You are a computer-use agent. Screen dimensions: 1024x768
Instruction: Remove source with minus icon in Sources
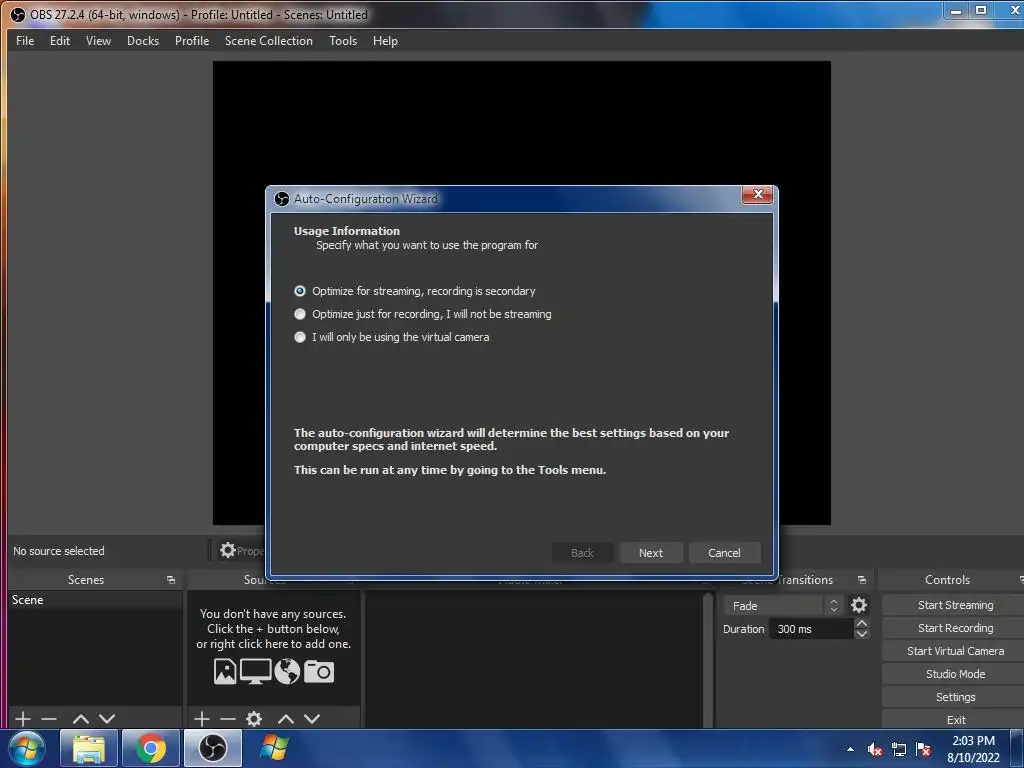[x=228, y=718]
